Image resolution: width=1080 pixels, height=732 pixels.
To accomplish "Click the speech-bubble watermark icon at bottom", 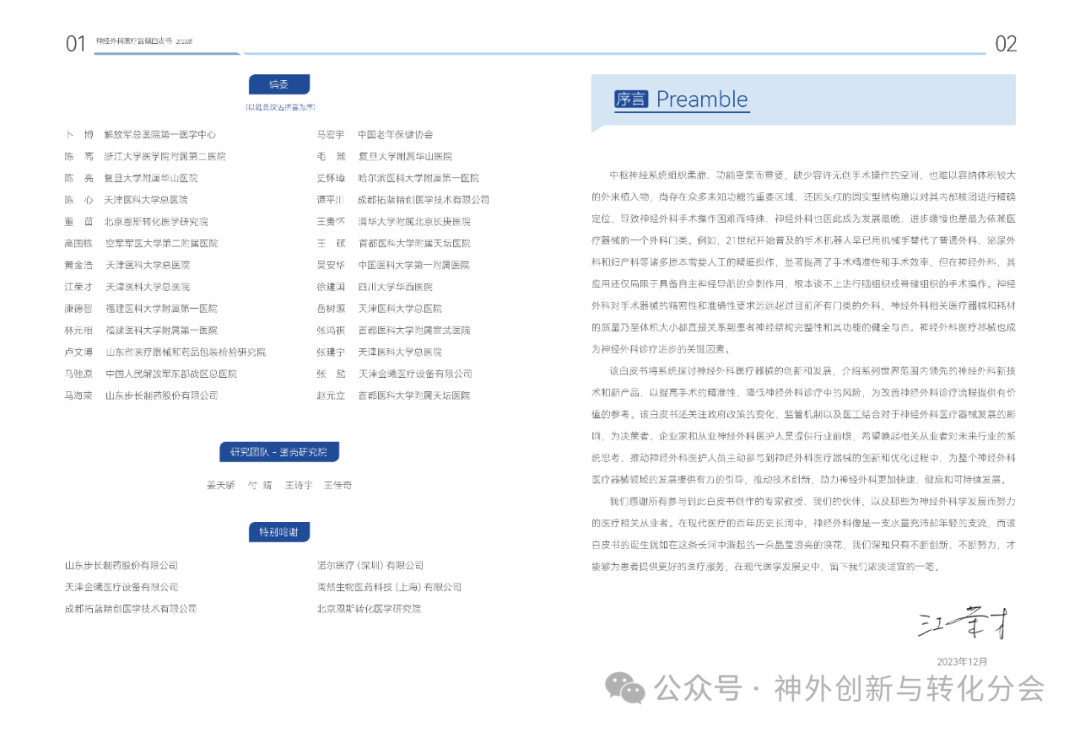I will [x=625, y=688].
